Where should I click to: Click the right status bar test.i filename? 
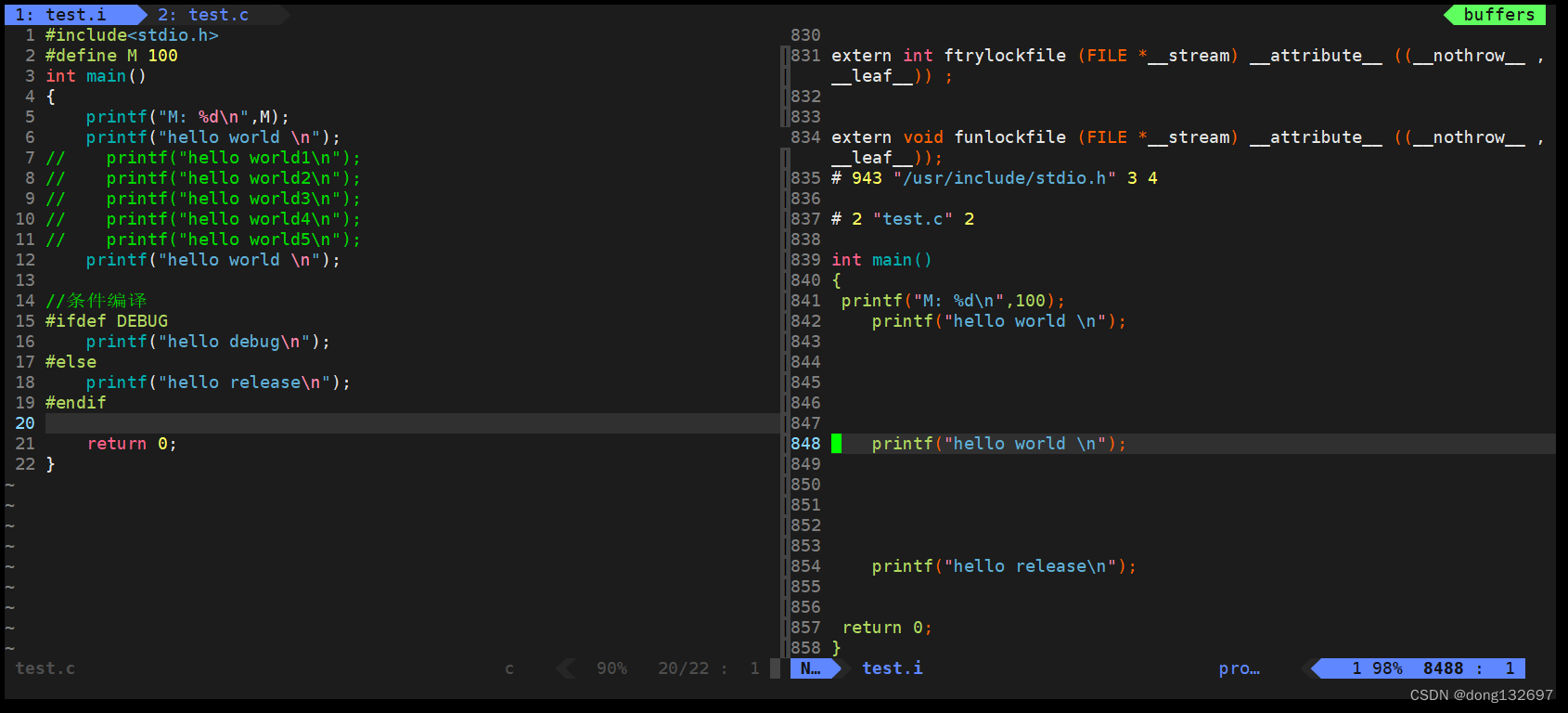click(x=893, y=668)
